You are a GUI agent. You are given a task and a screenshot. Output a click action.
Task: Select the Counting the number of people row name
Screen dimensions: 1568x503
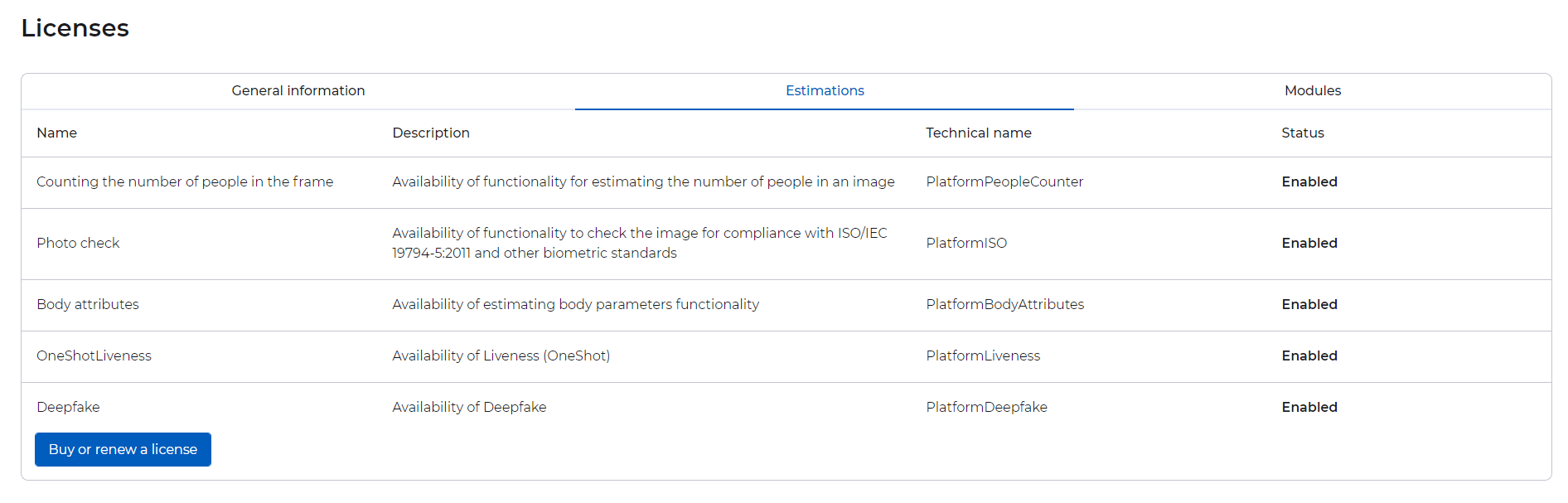[185, 182]
